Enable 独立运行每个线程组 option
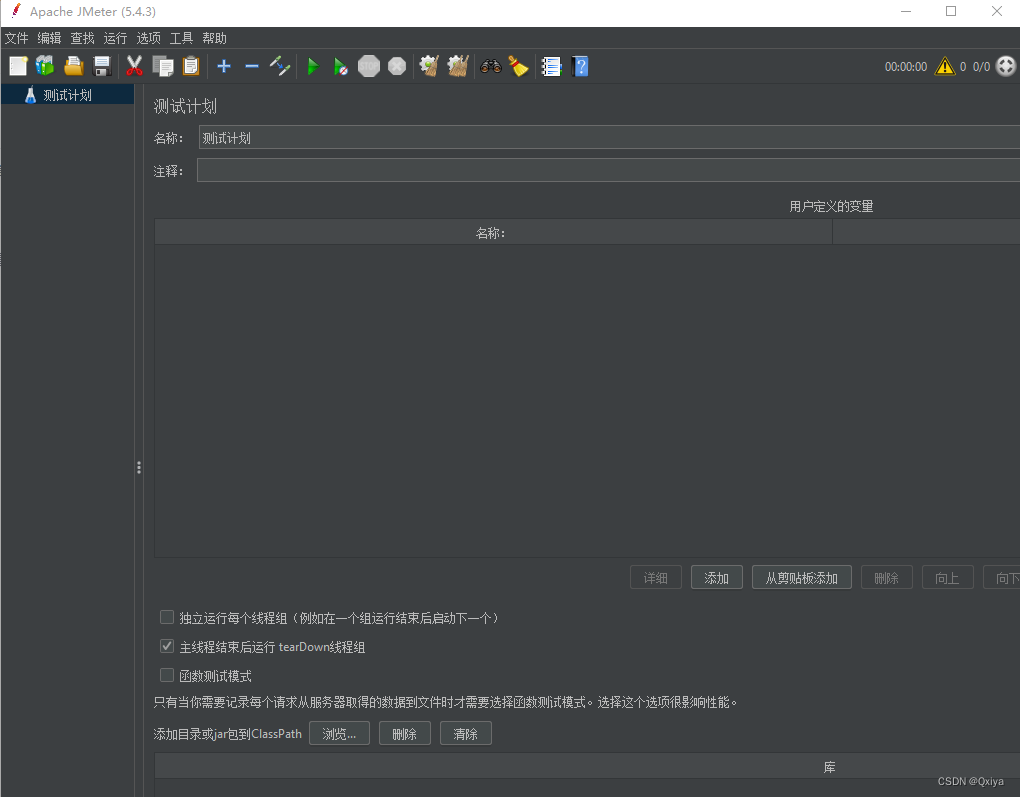 tap(167, 617)
